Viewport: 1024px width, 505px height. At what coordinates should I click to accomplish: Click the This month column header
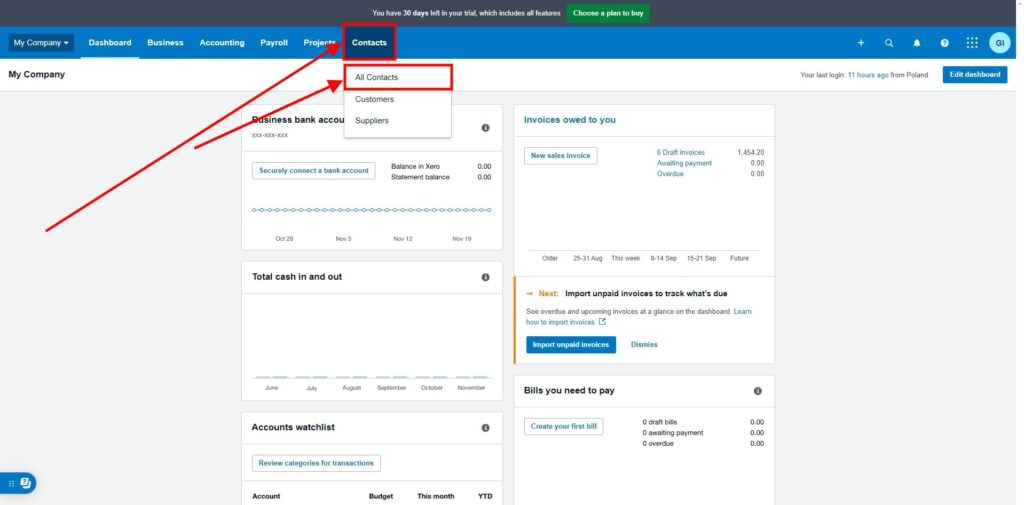pos(436,497)
